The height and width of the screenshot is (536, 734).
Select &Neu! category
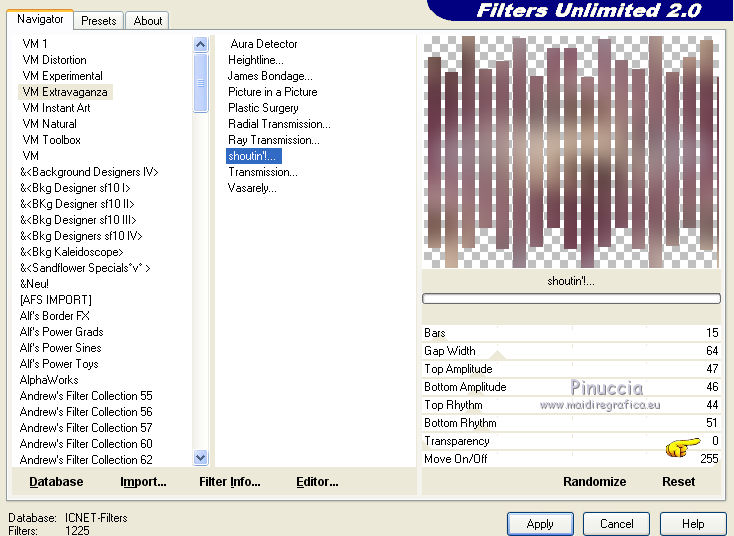pyautogui.click(x=34, y=284)
